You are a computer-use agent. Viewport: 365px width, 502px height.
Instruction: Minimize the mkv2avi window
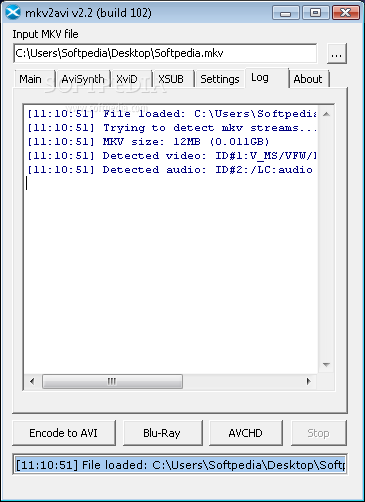click(x=286, y=13)
